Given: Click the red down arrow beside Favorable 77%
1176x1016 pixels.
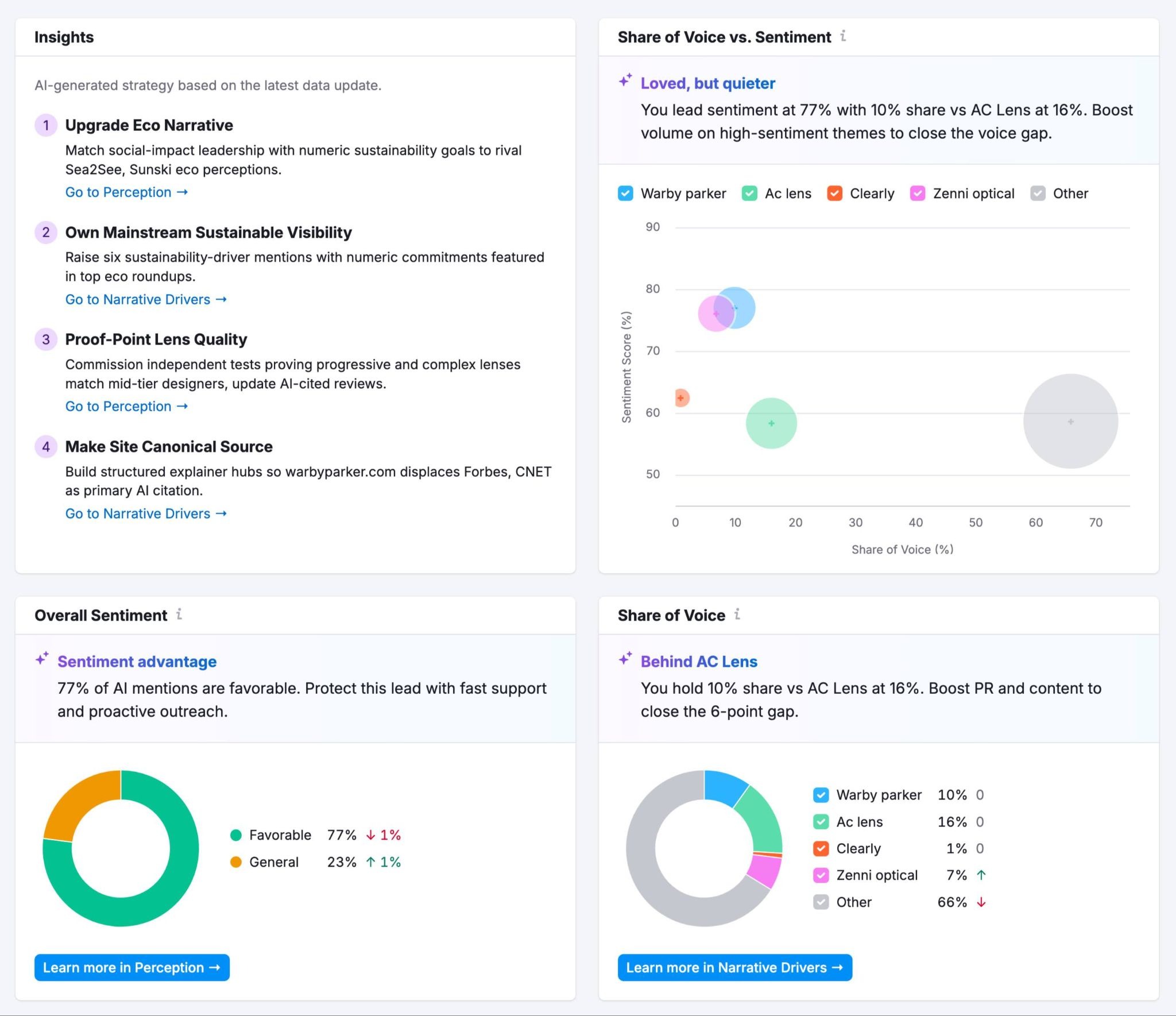Looking at the screenshot, I should (x=370, y=835).
